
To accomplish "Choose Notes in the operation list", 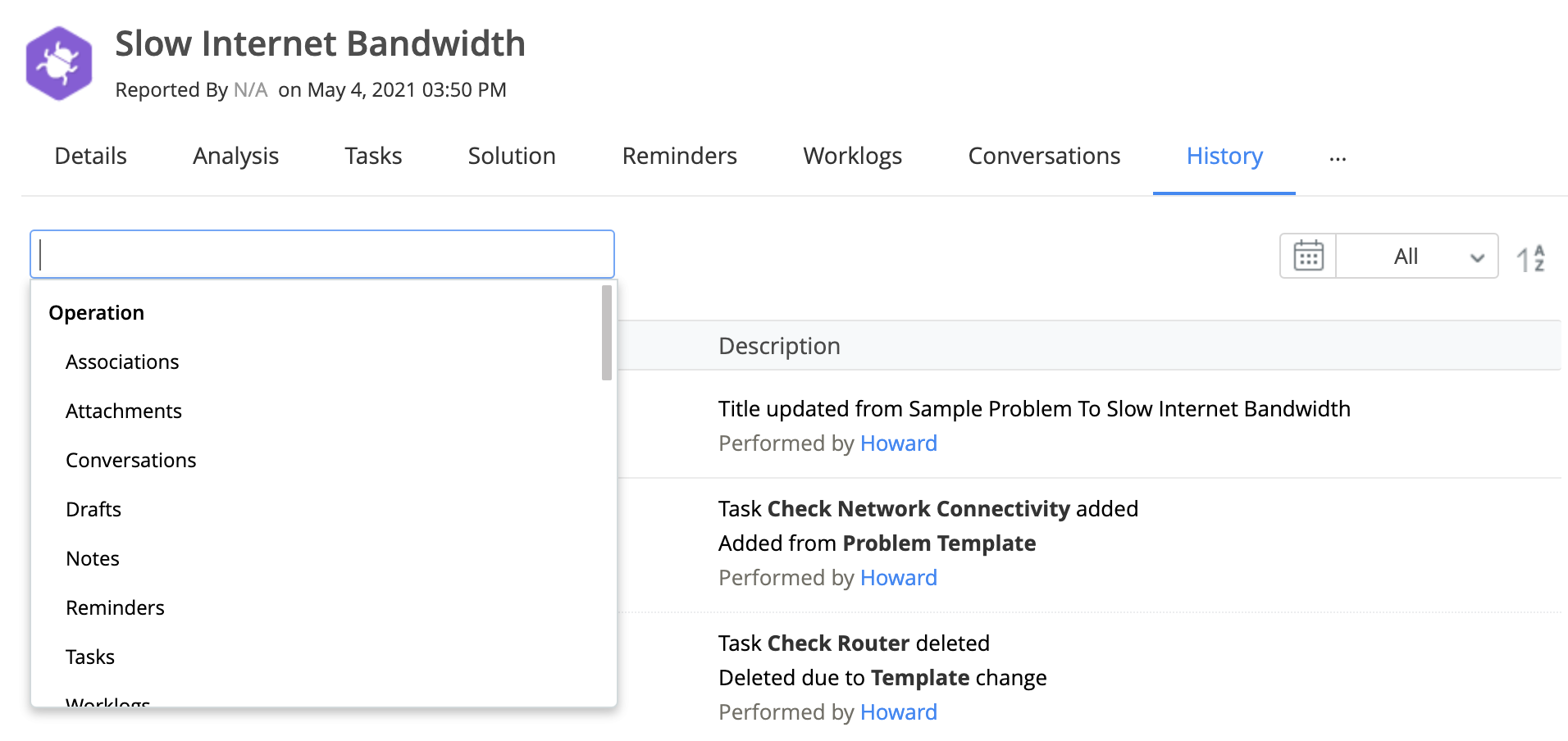I will point(93,558).
